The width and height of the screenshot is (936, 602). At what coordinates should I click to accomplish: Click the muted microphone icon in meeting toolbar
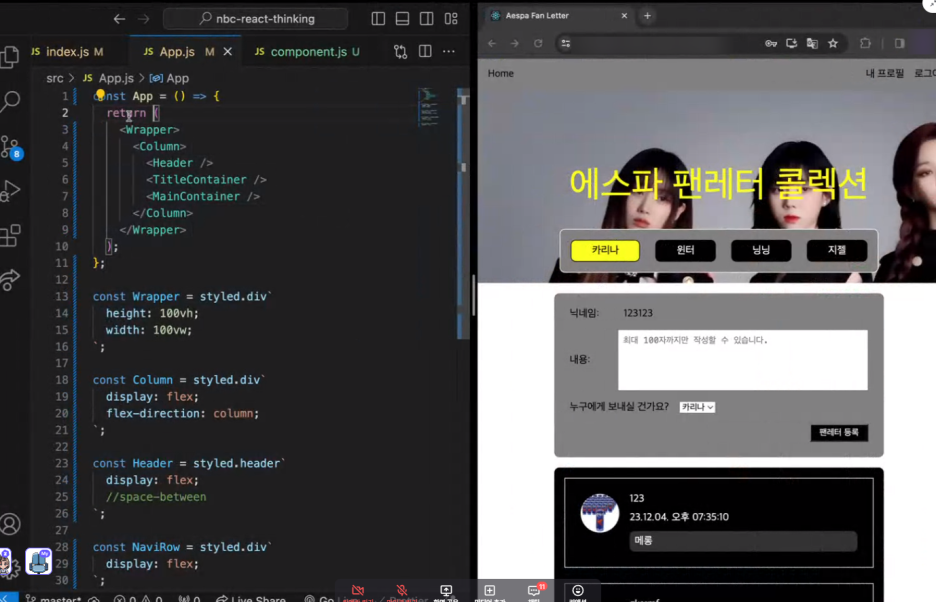coord(402,591)
